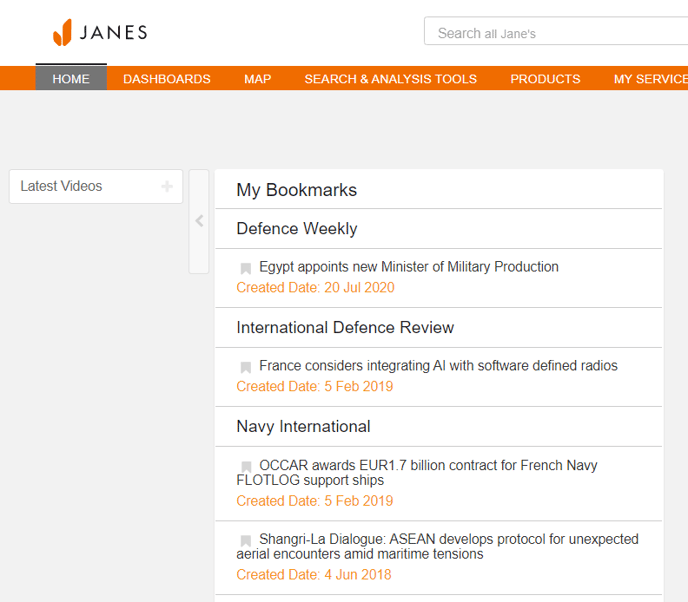The image size is (688, 602).
Task: Click the Defence Weekly section heading
Action: point(297,229)
